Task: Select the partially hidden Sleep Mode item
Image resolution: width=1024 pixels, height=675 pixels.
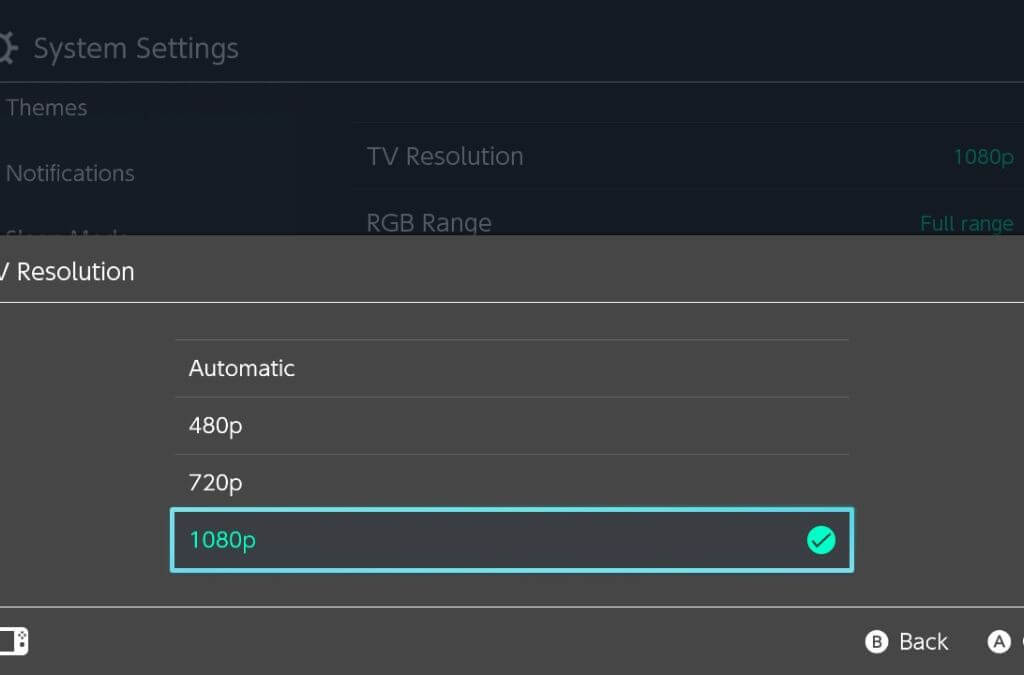Action: (x=66, y=232)
